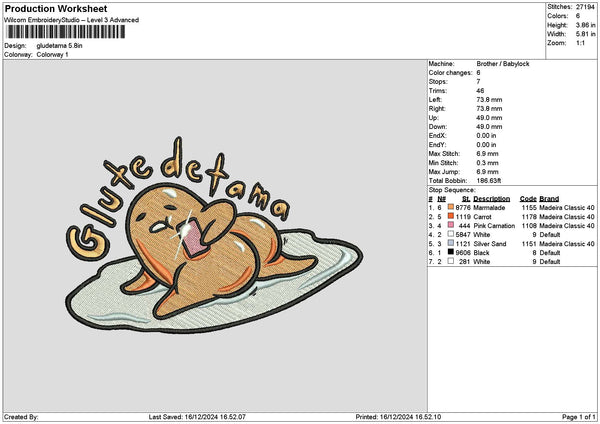
Task: Click the Min Stitch value '0.3 mm'
Action: tap(487, 163)
